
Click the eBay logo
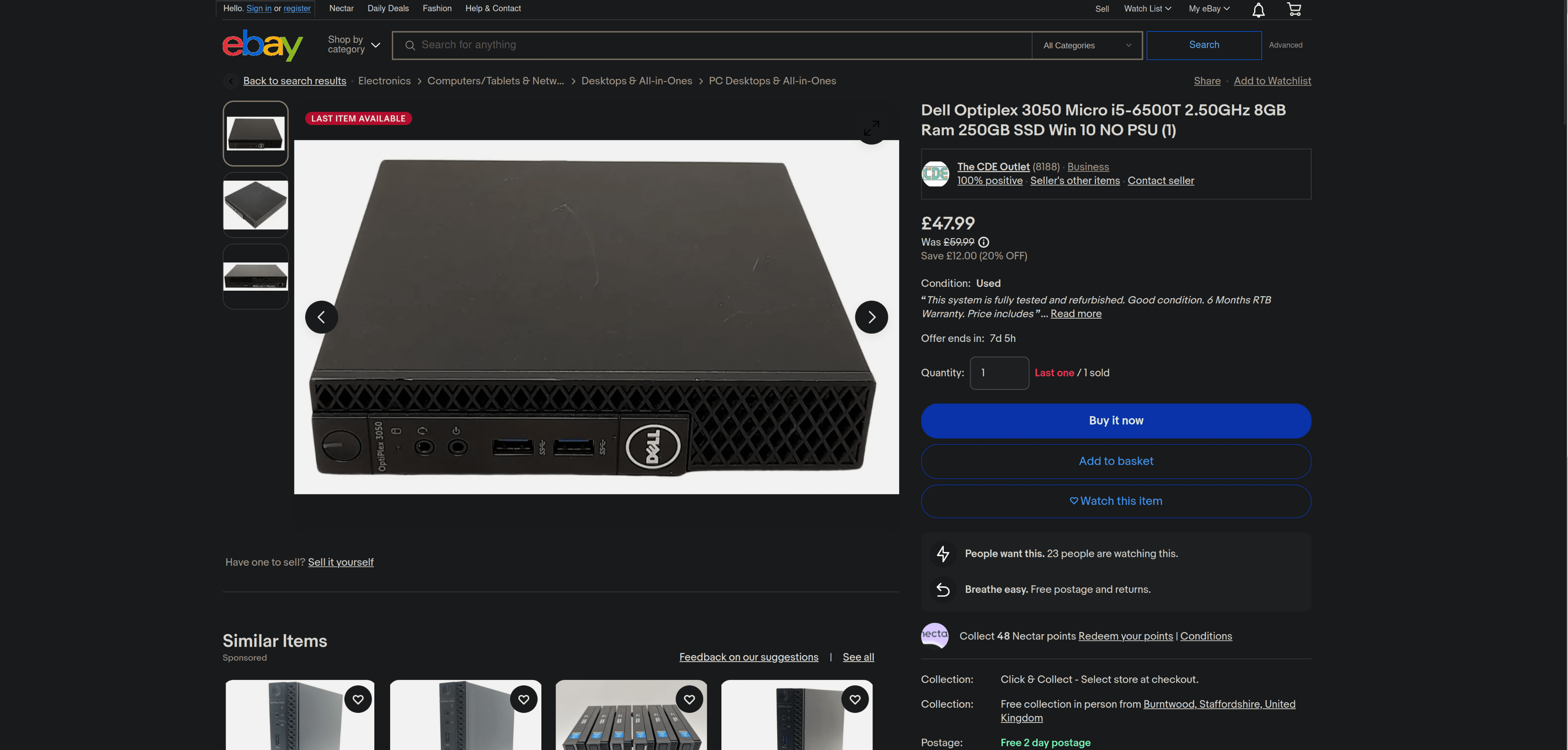262,46
